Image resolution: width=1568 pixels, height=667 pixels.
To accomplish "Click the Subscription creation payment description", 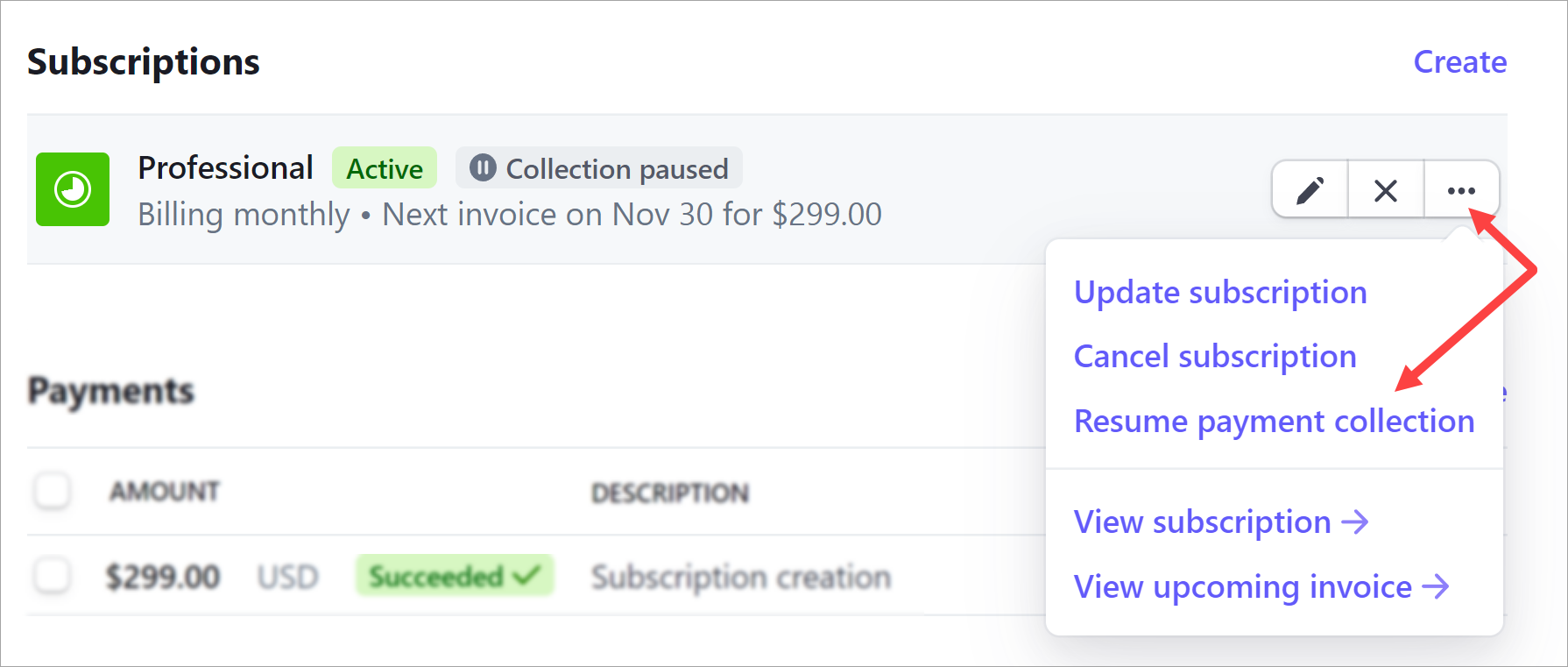I will (x=741, y=578).
